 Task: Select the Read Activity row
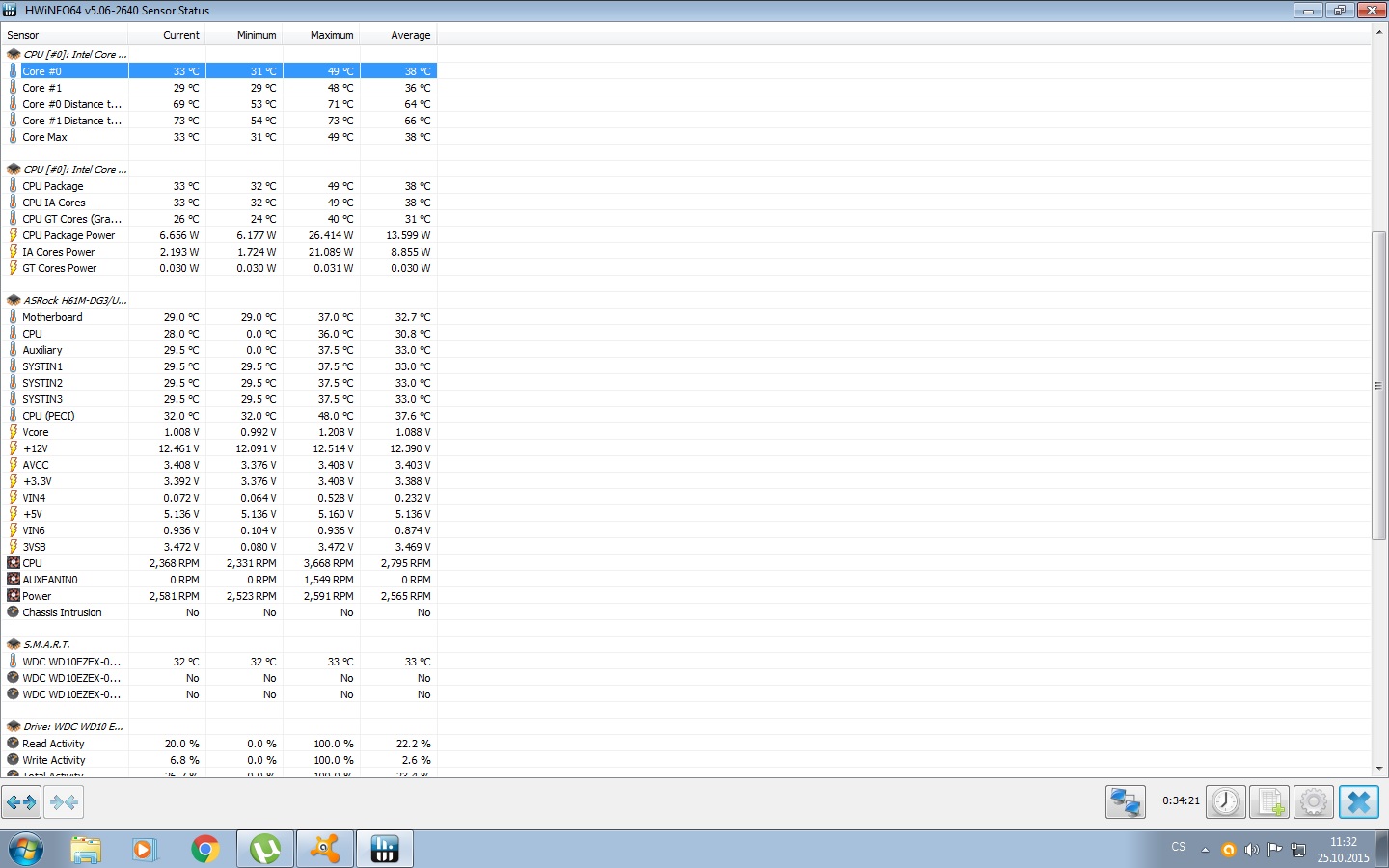pyautogui.click(x=221, y=744)
